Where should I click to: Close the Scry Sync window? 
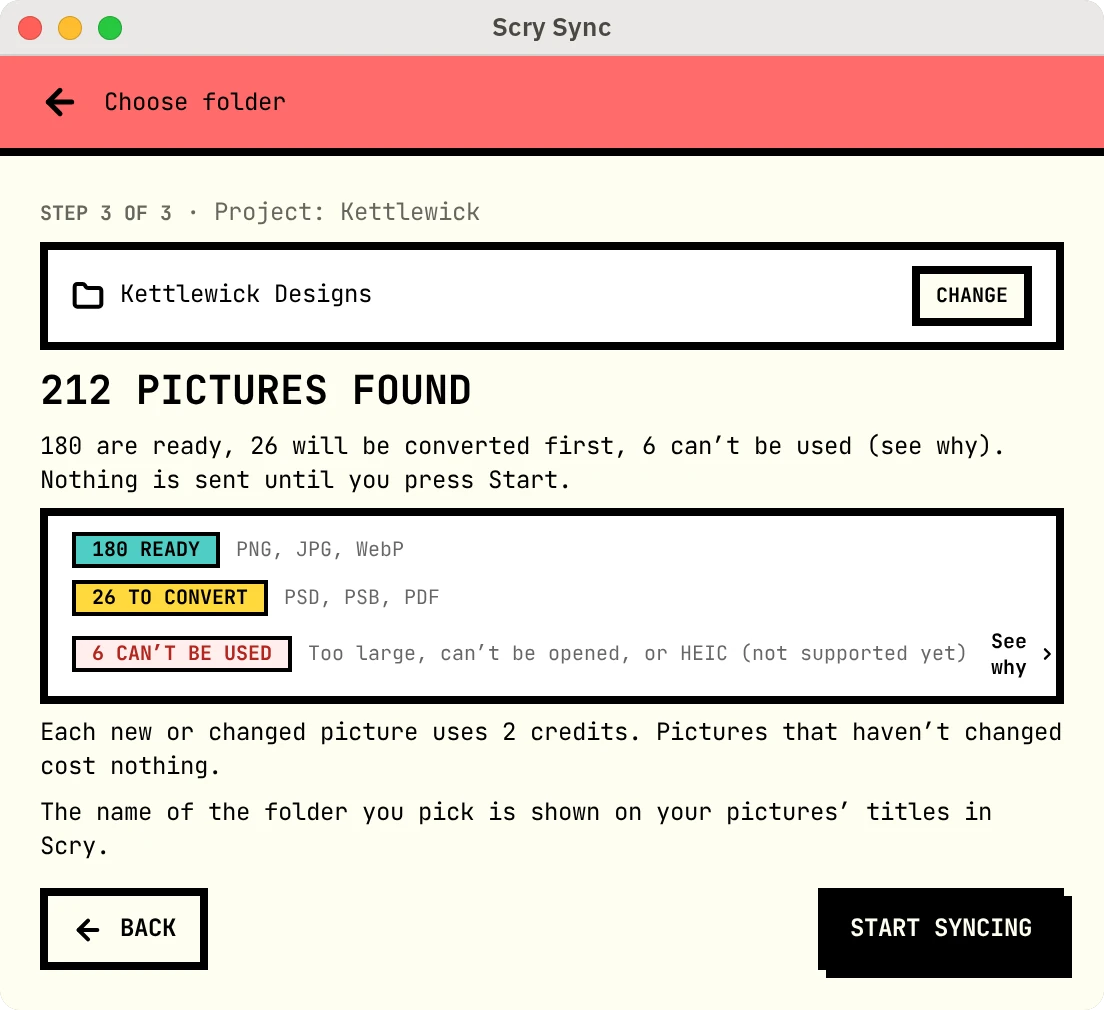point(30,28)
